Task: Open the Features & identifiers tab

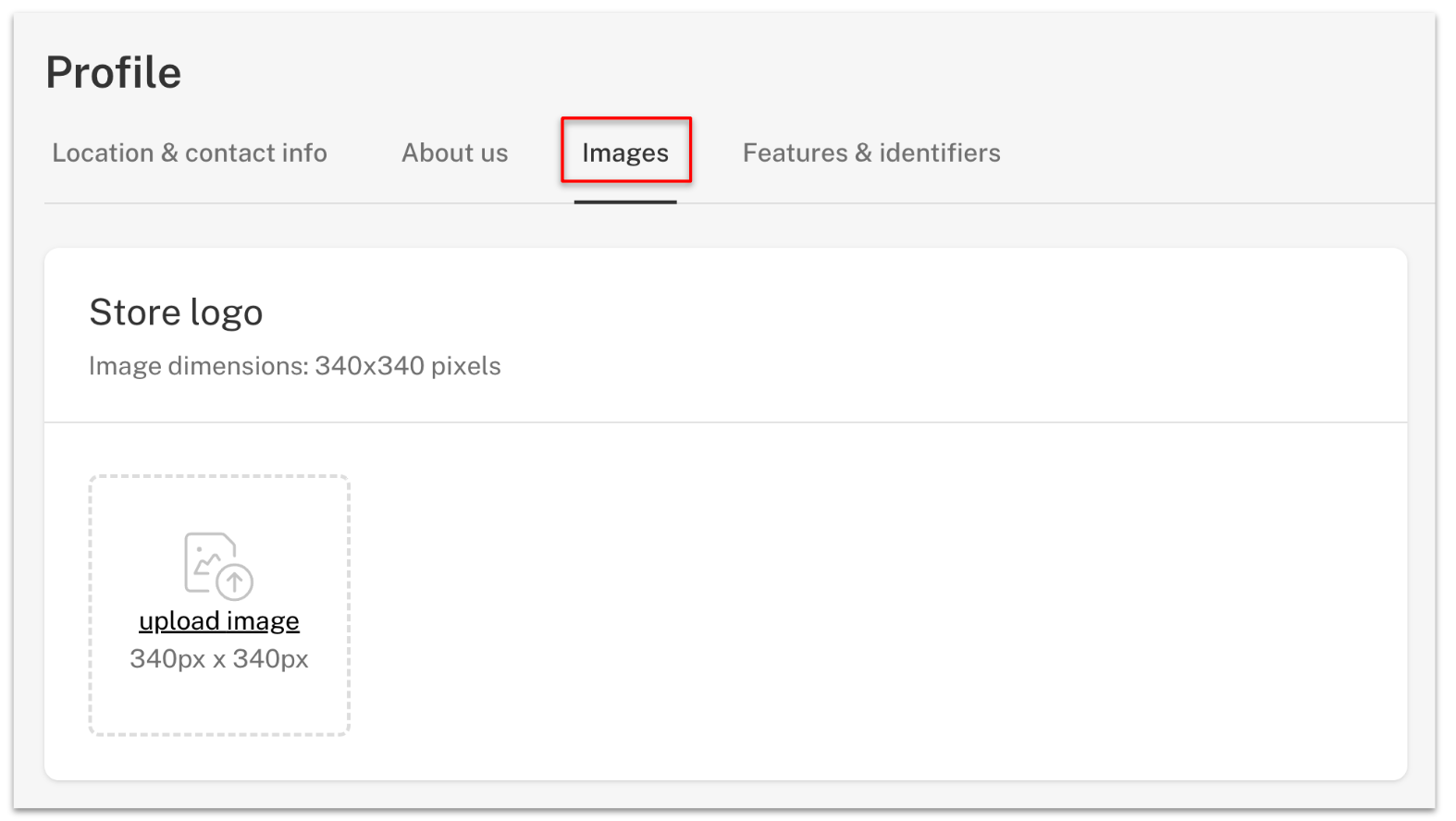Action: [871, 153]
